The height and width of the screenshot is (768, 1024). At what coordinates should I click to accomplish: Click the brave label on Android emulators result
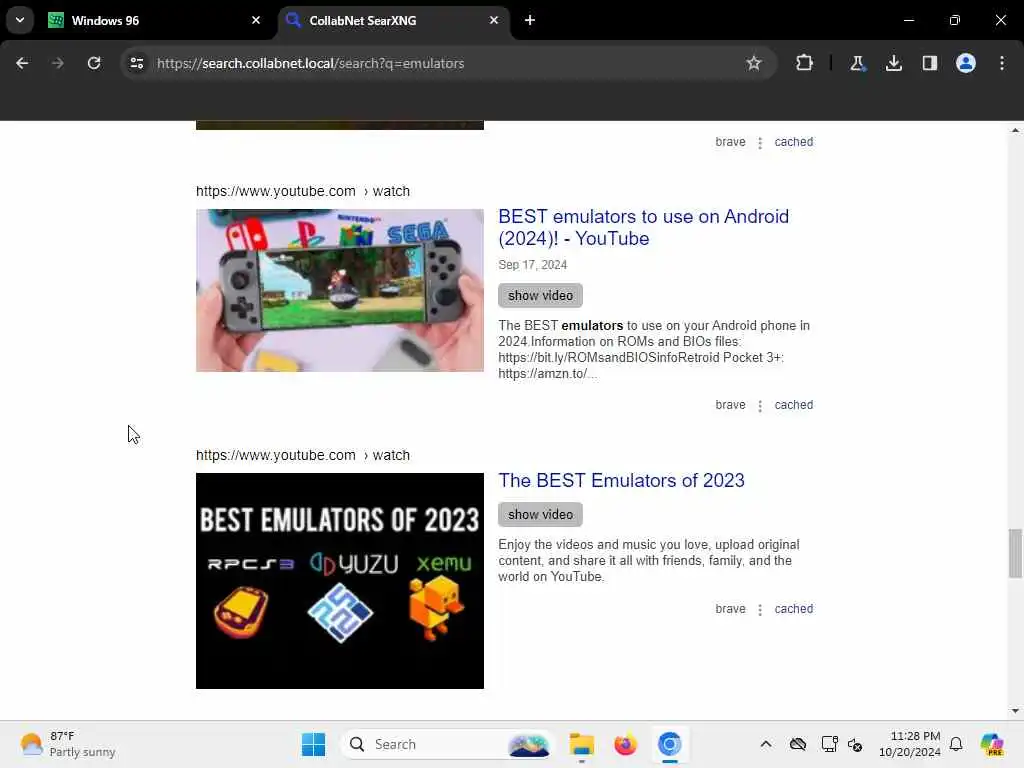pos(730,405)
